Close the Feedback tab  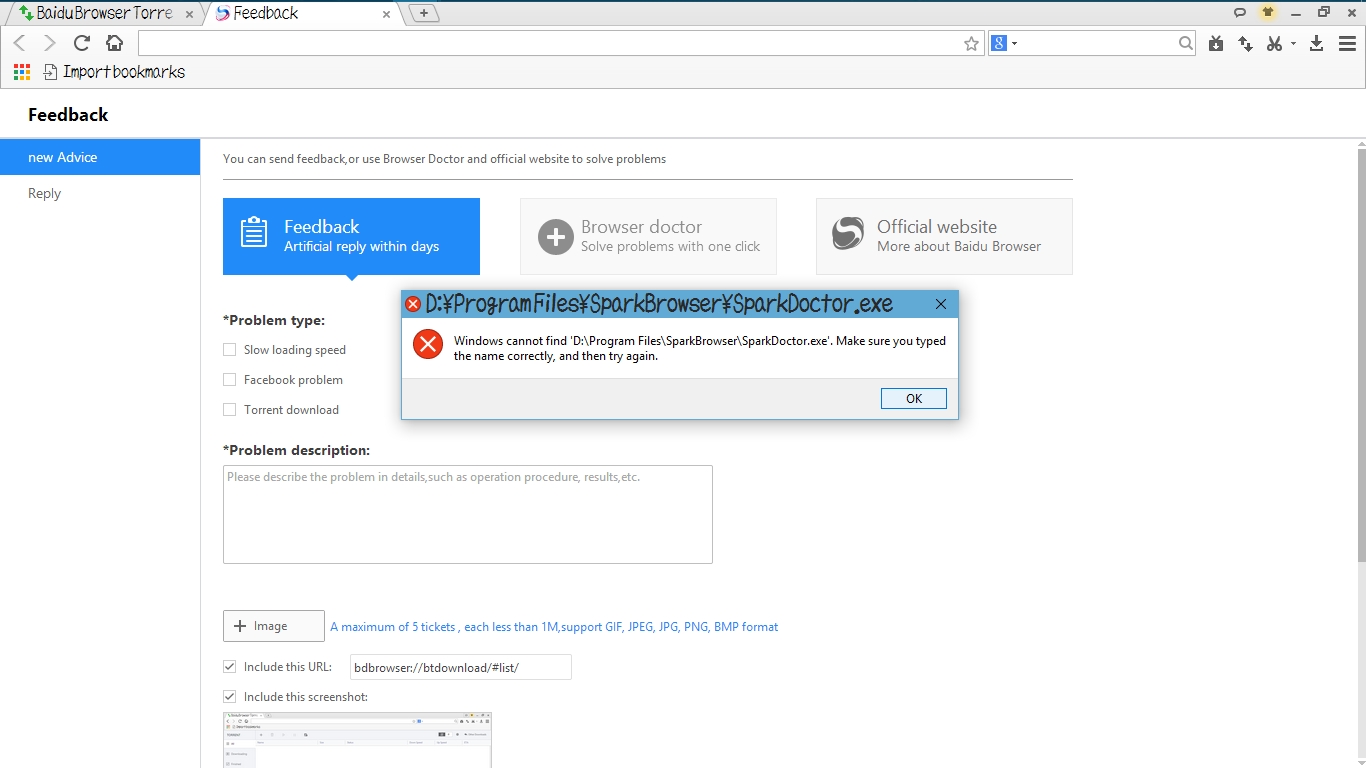click(387, 14)
